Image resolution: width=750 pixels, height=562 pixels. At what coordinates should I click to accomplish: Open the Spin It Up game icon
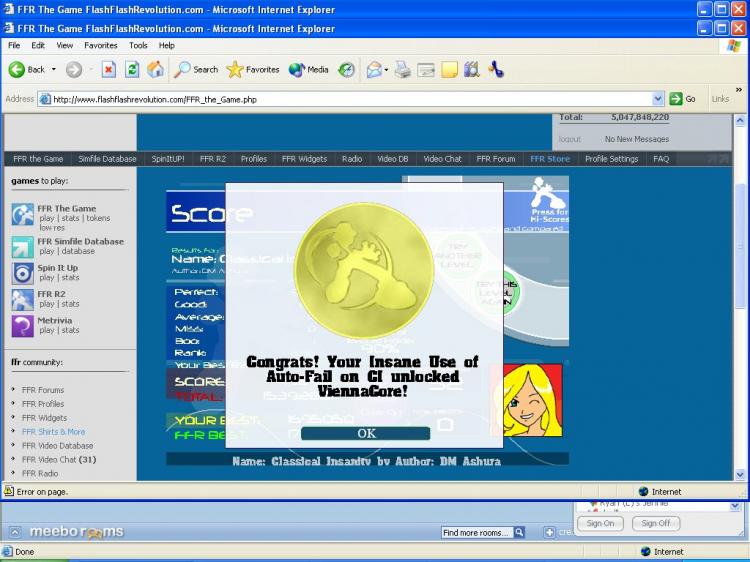coord(22,273)
